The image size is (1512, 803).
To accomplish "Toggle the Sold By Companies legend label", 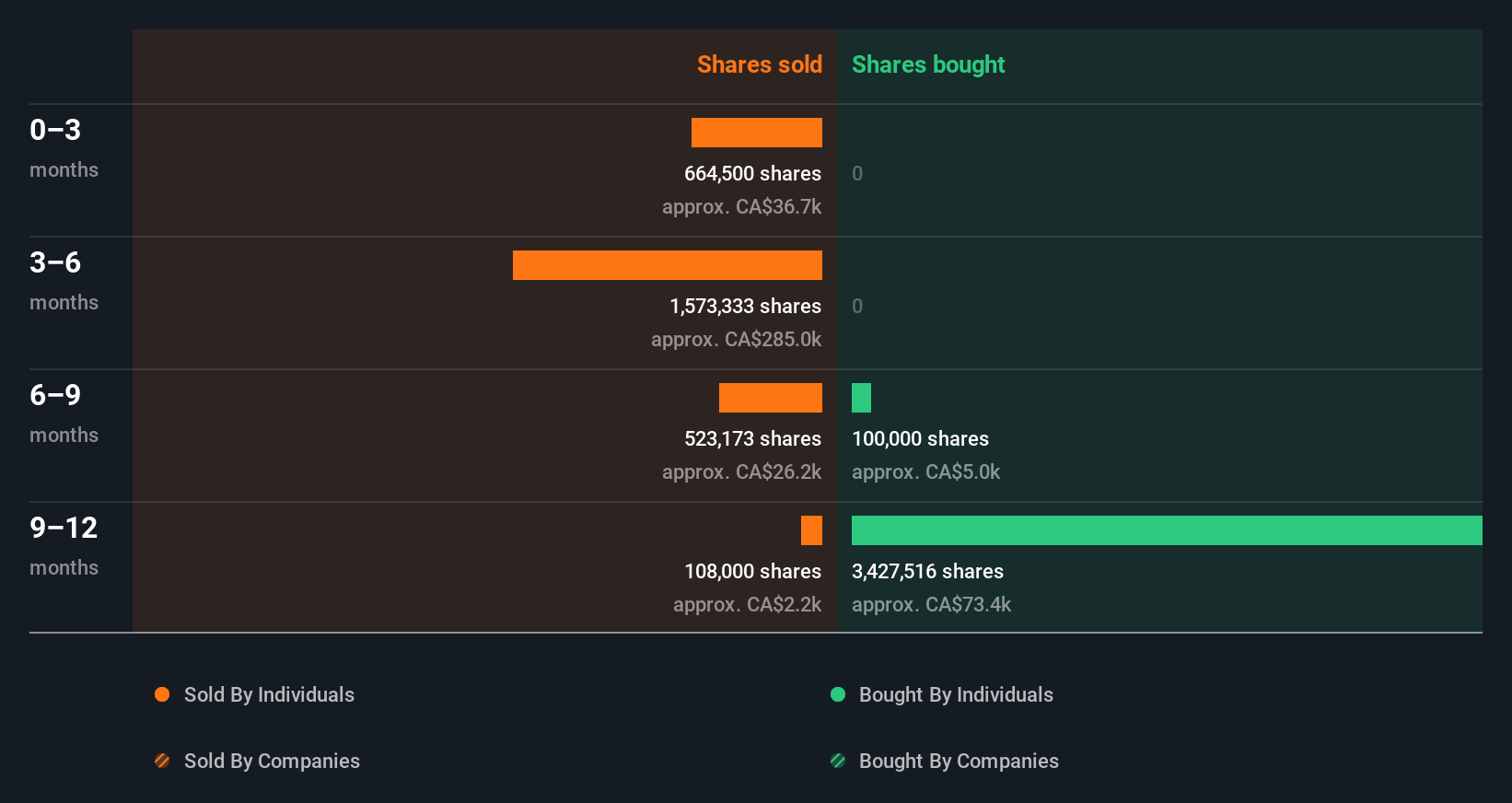I will pyautogui.click(x=272, y=761).
